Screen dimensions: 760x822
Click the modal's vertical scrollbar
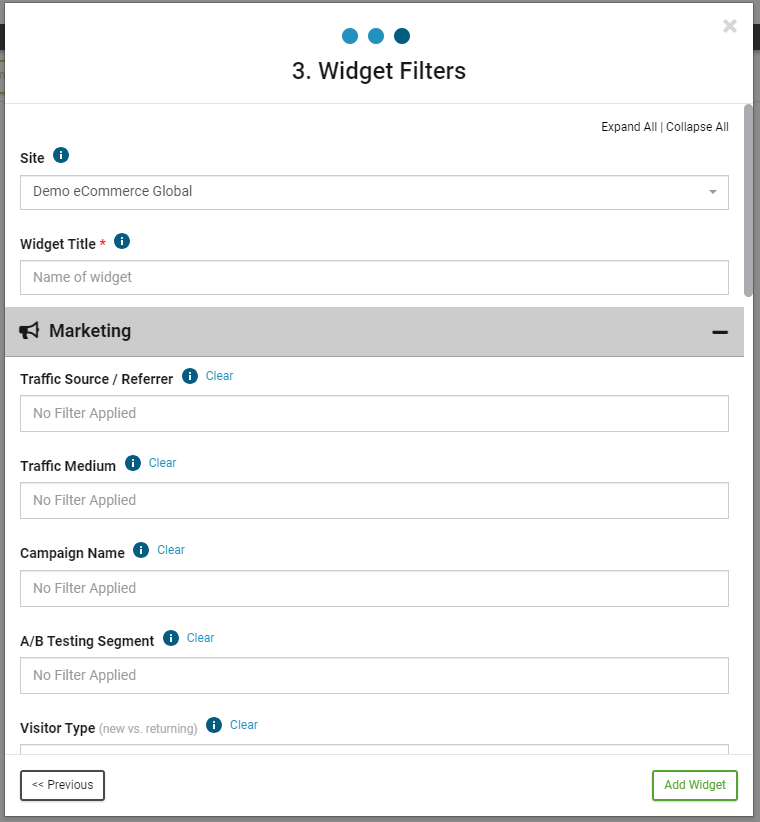pyautogui.click(x=748, y=201)
